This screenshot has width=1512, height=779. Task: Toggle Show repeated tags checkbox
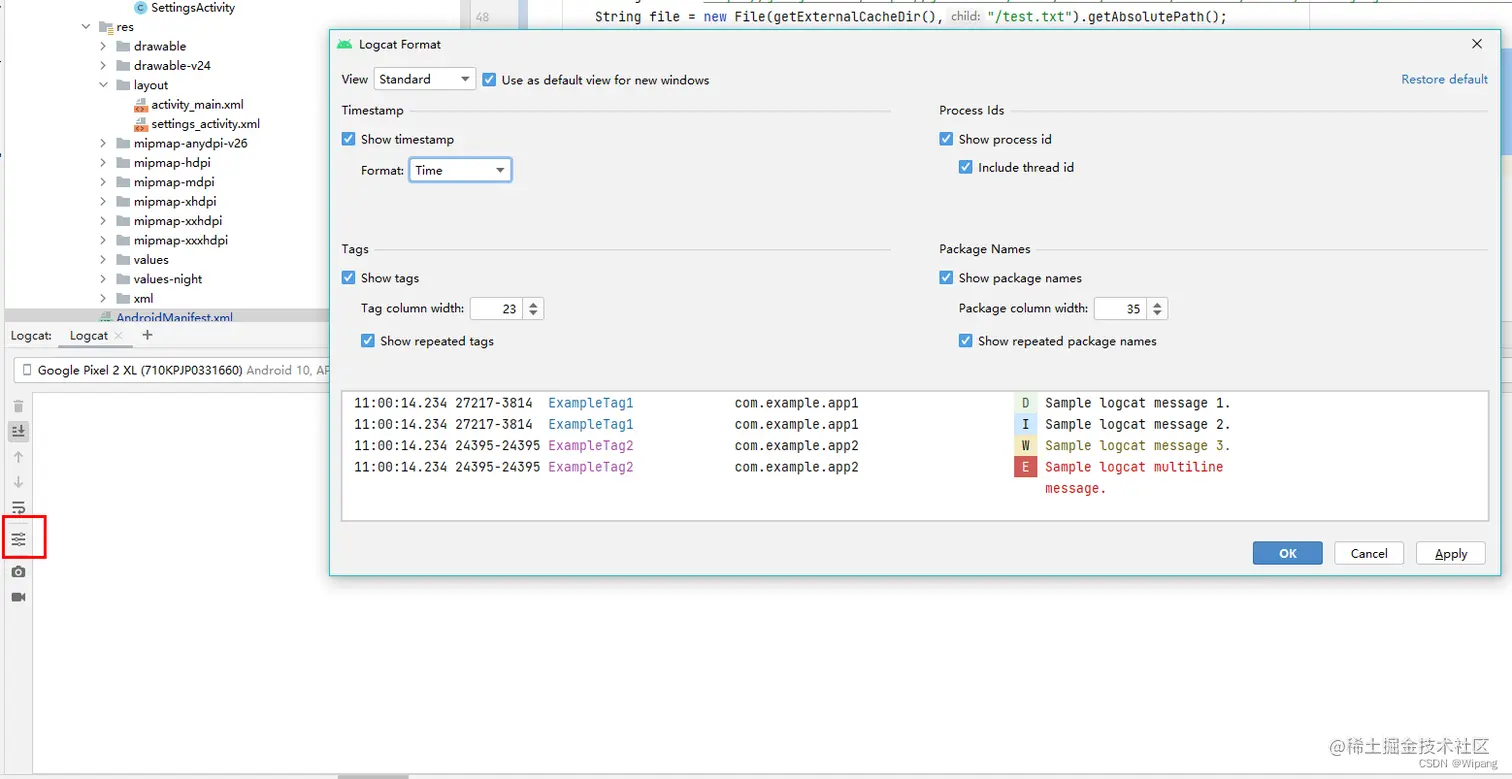368,341
